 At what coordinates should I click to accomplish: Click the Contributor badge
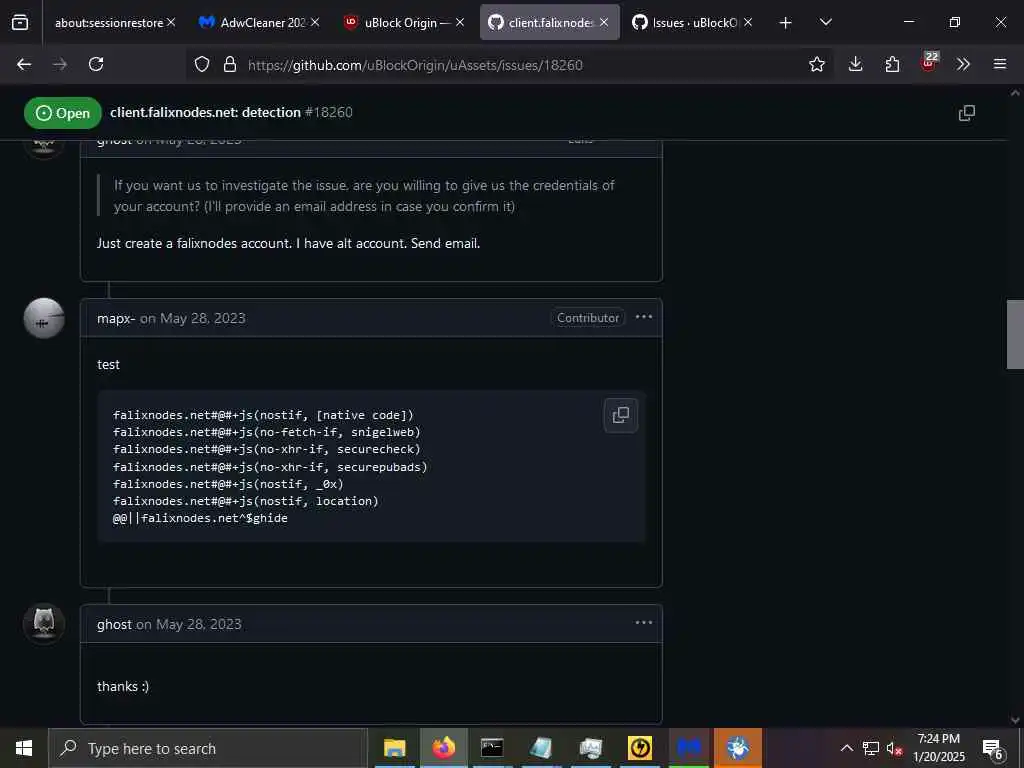pyautogui.click(x=588, y=317)
